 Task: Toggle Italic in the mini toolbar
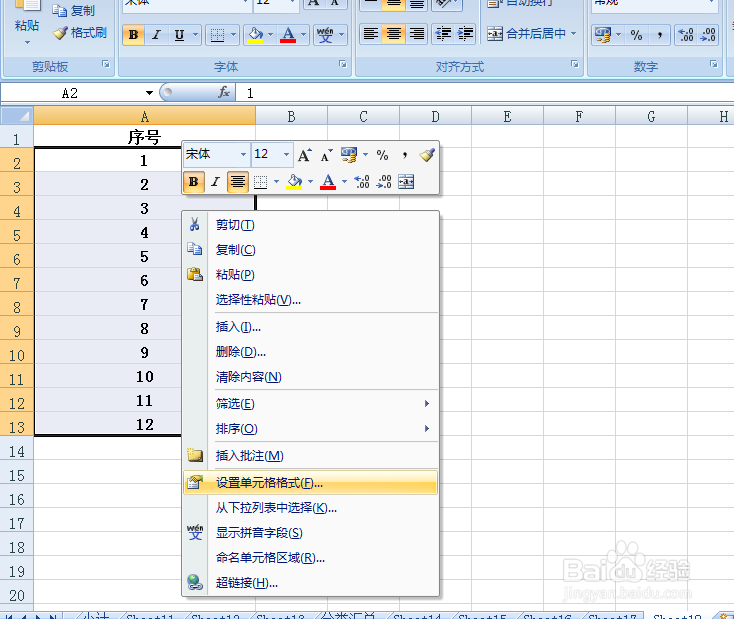click(215, 182)
